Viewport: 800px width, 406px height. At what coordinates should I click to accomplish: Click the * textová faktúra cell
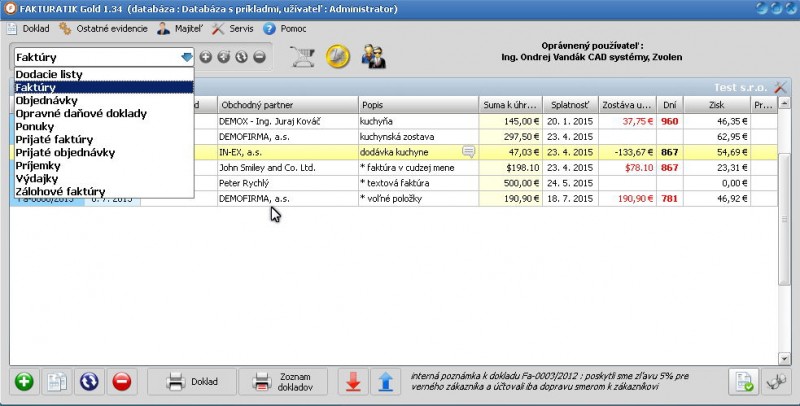pyautogui.click(x=418, y=183)
